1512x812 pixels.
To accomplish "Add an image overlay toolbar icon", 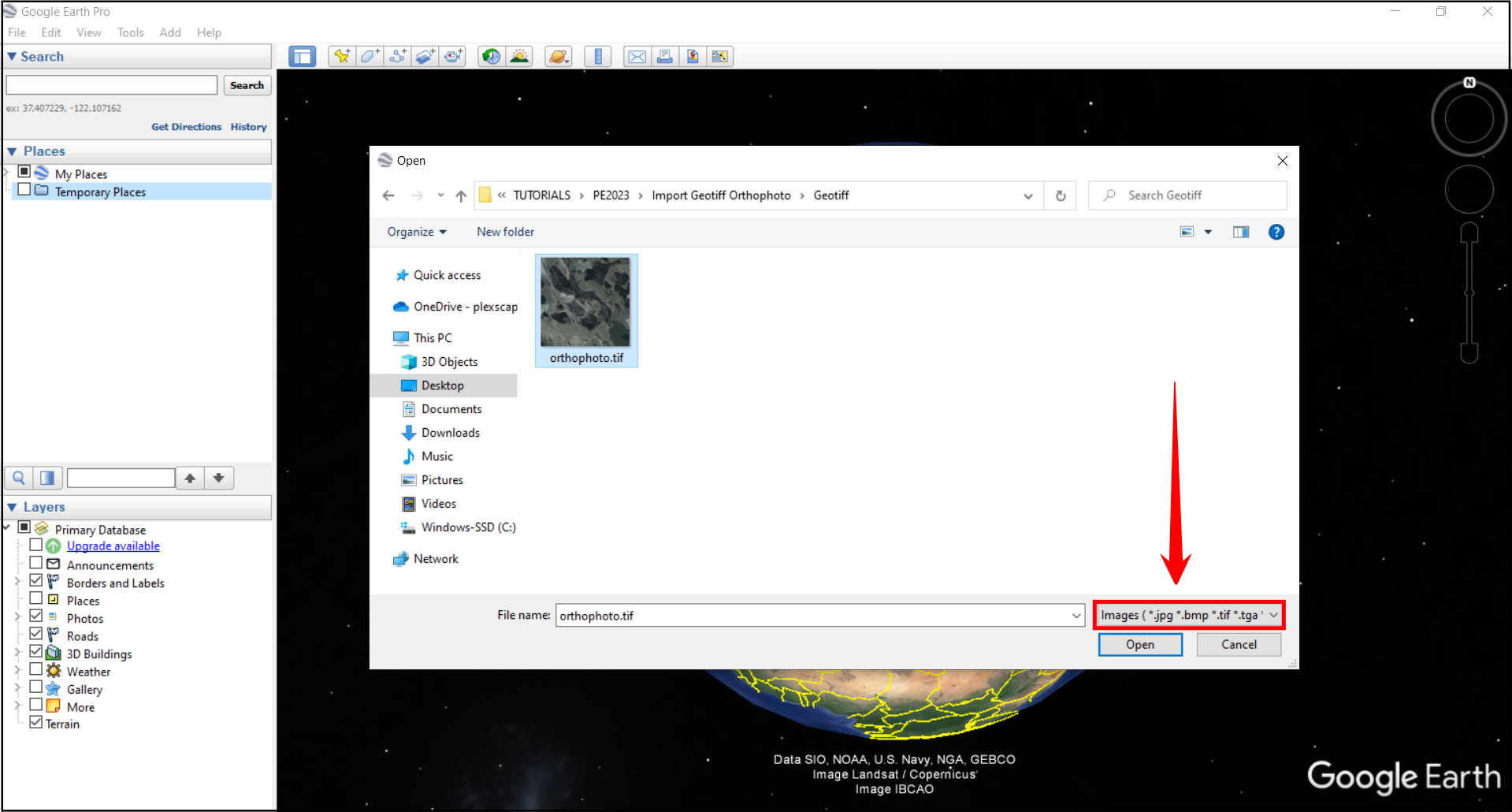I will (425, 57).
